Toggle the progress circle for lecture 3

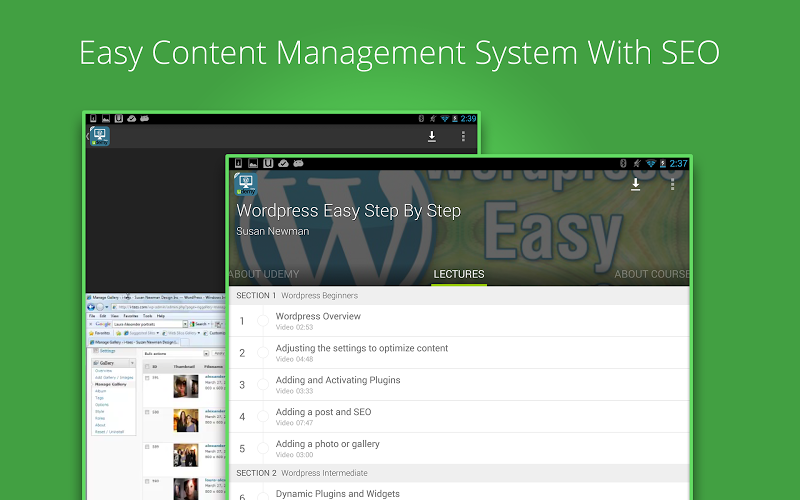point(262,385)
